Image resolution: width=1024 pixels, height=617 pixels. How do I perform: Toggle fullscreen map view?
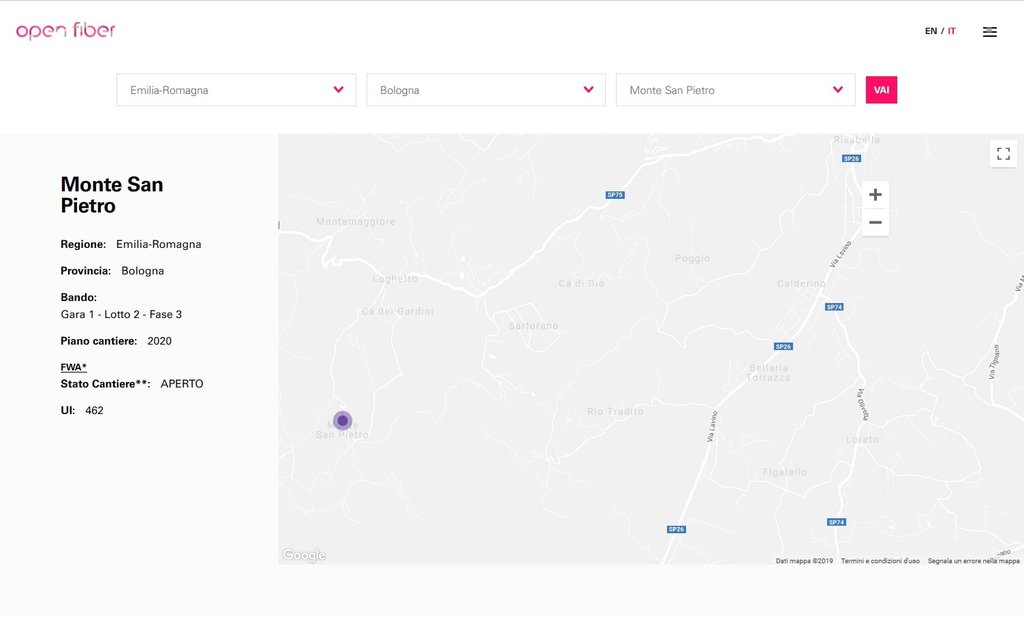(1003, 154)
